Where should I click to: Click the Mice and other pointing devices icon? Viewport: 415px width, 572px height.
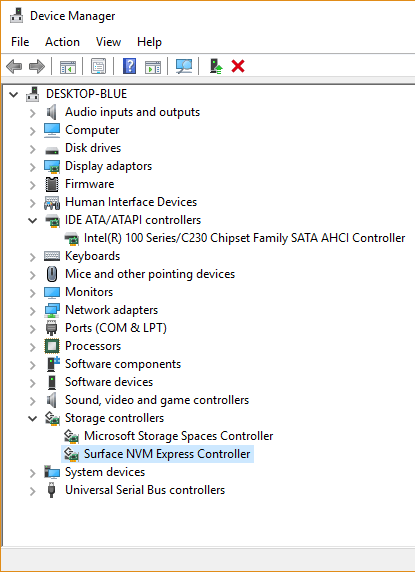coord(52,274)
